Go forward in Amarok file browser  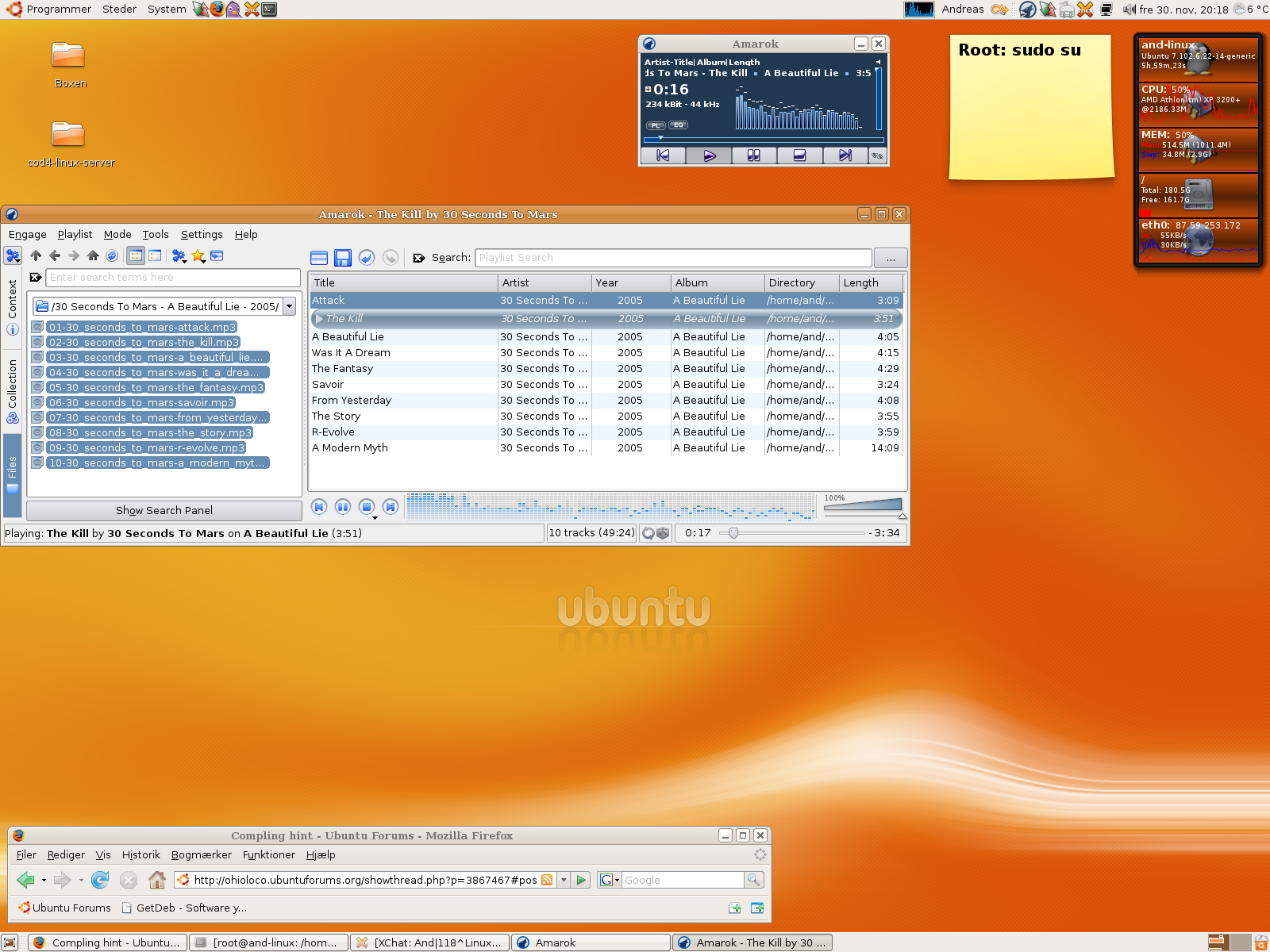coord(74,255)
